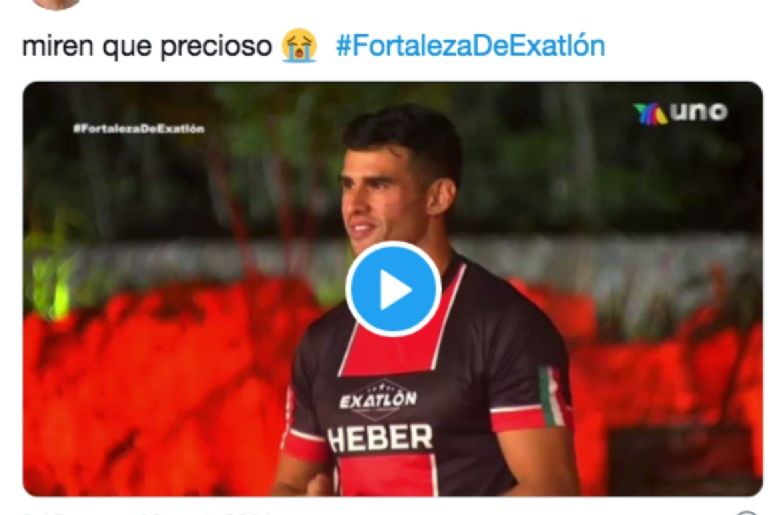The height and width of the screenshot is (515, 768).
Task: Click the white triangle inside the blue circle
Action: pyautogui.click(x=396, y=290)
